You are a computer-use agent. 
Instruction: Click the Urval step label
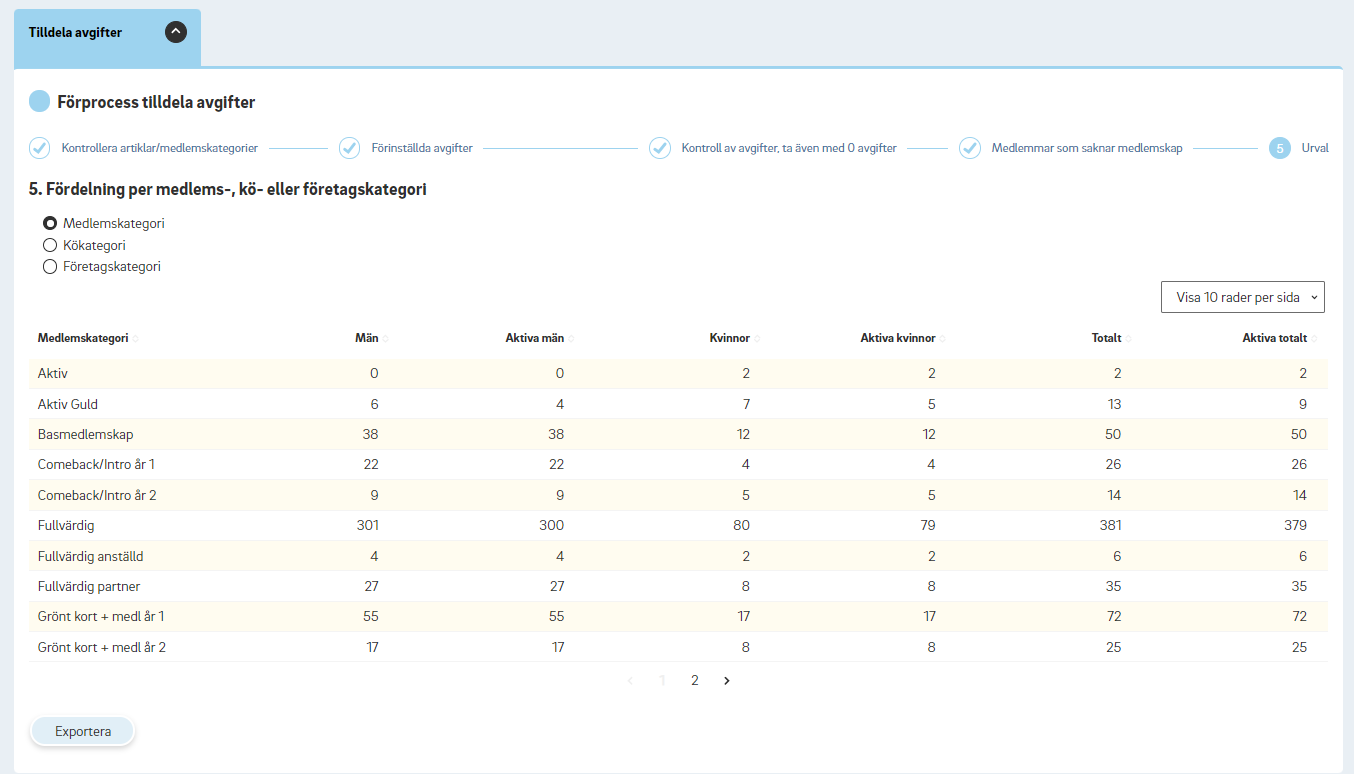[x=1315, y=148]
